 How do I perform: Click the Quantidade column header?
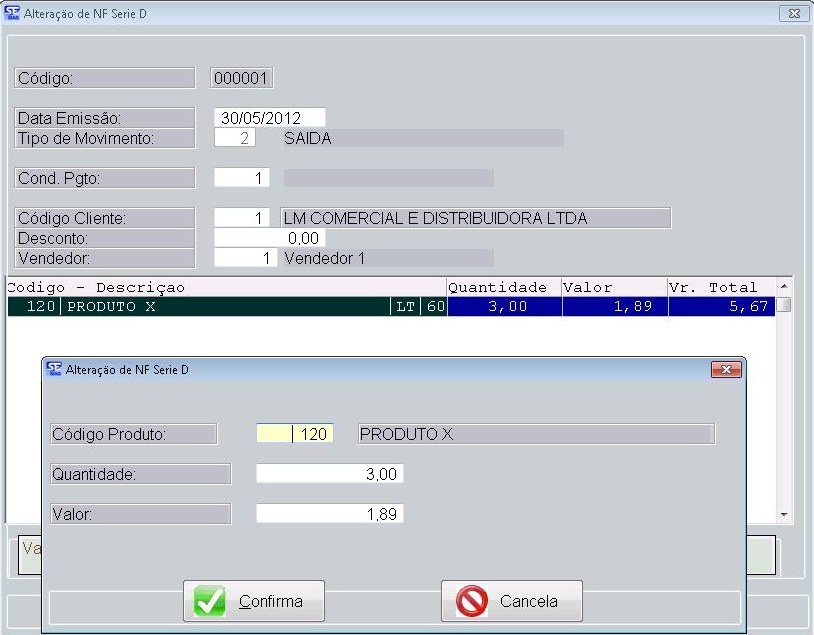(503, 287)
